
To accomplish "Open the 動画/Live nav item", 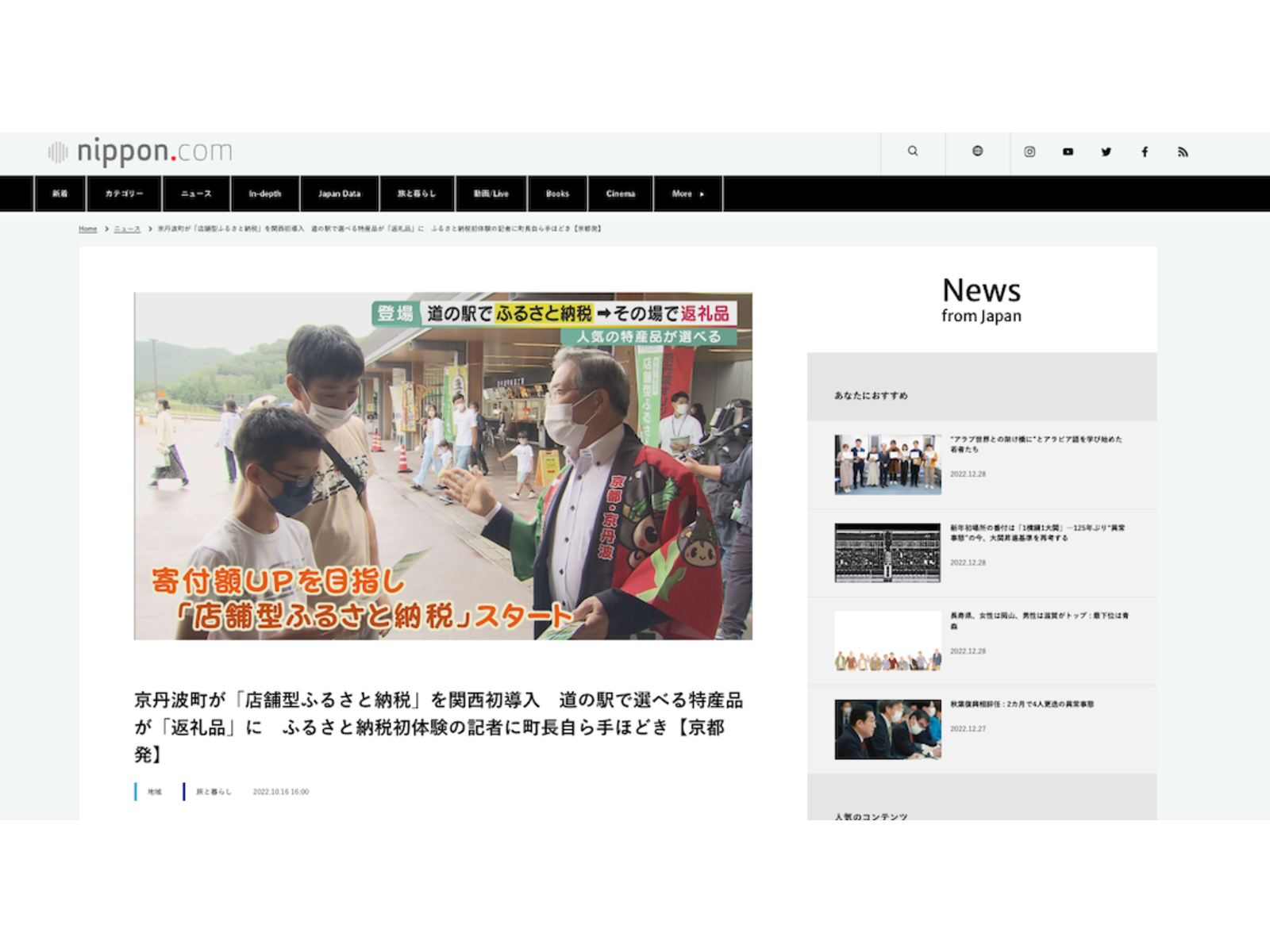I will click(x=491, y=194).
